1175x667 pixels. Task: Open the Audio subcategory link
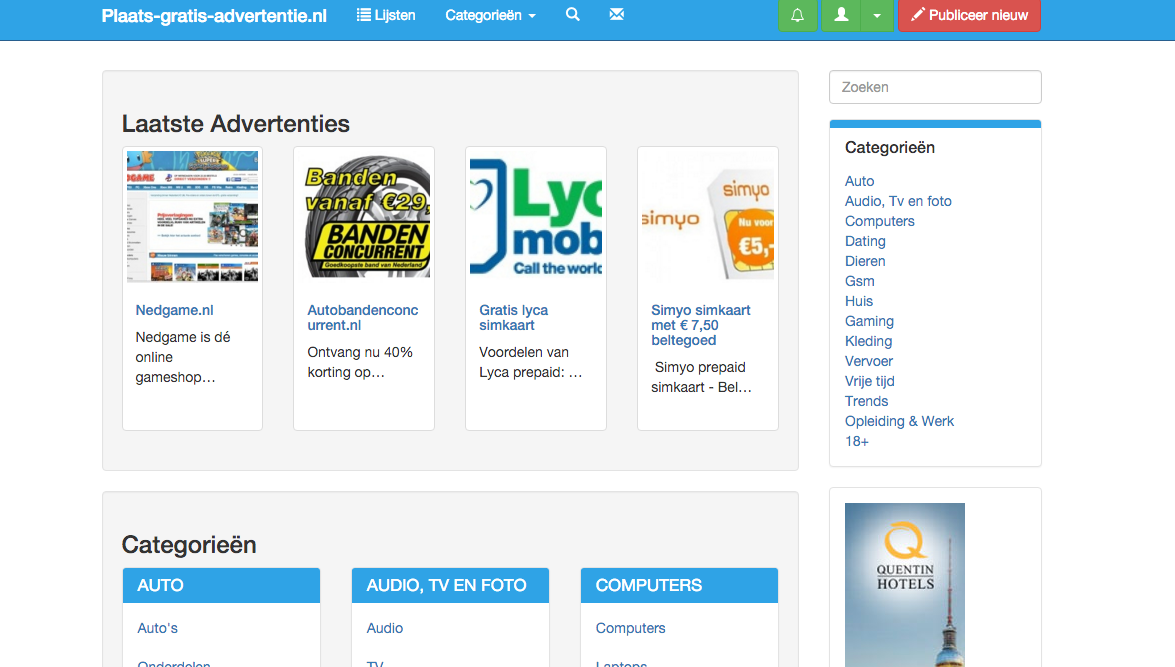point(384,628)
